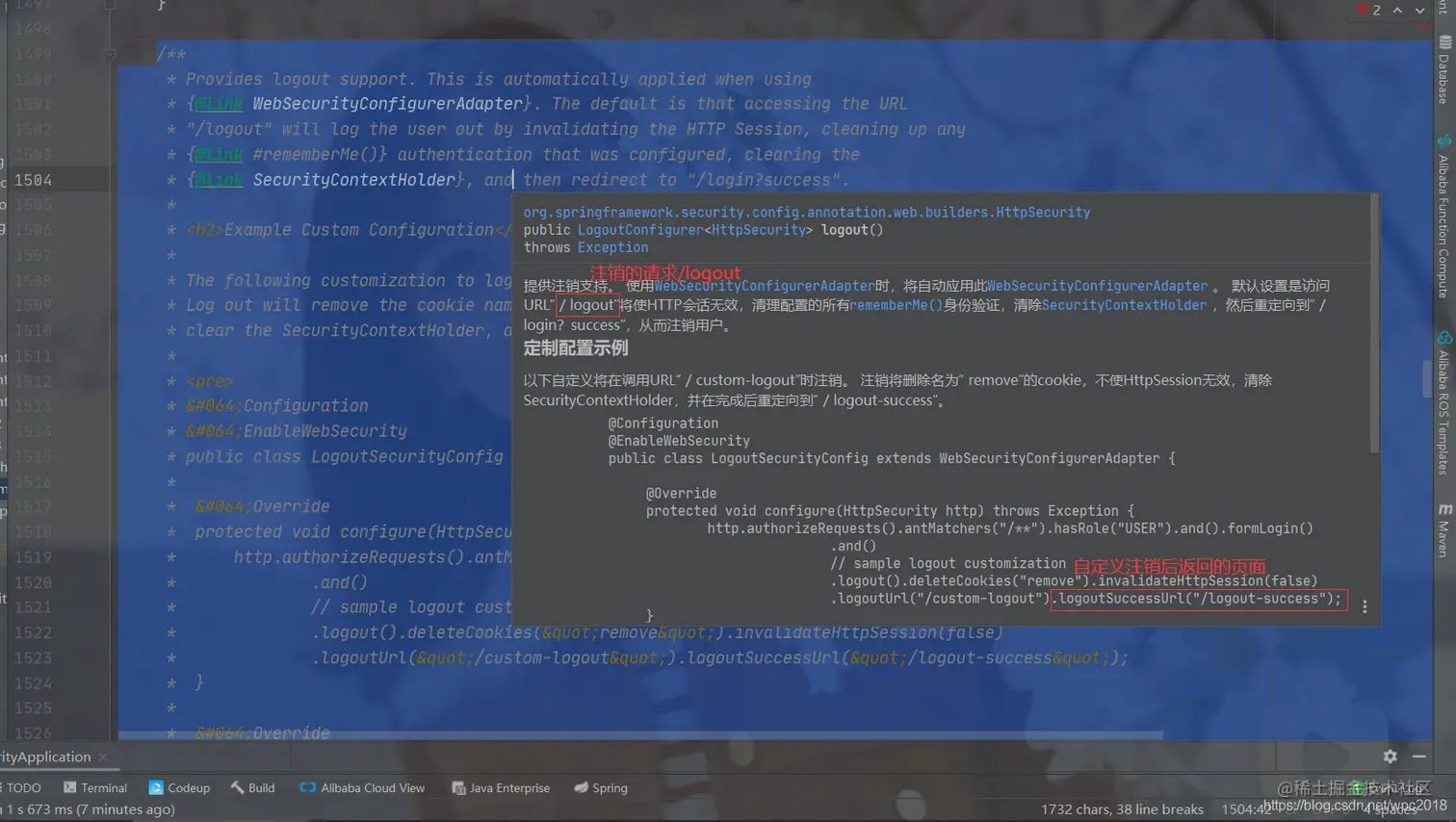1456x822 pixels.
Task: Close the SecurityApplication run tab
Action: click(x=103, y=758)
